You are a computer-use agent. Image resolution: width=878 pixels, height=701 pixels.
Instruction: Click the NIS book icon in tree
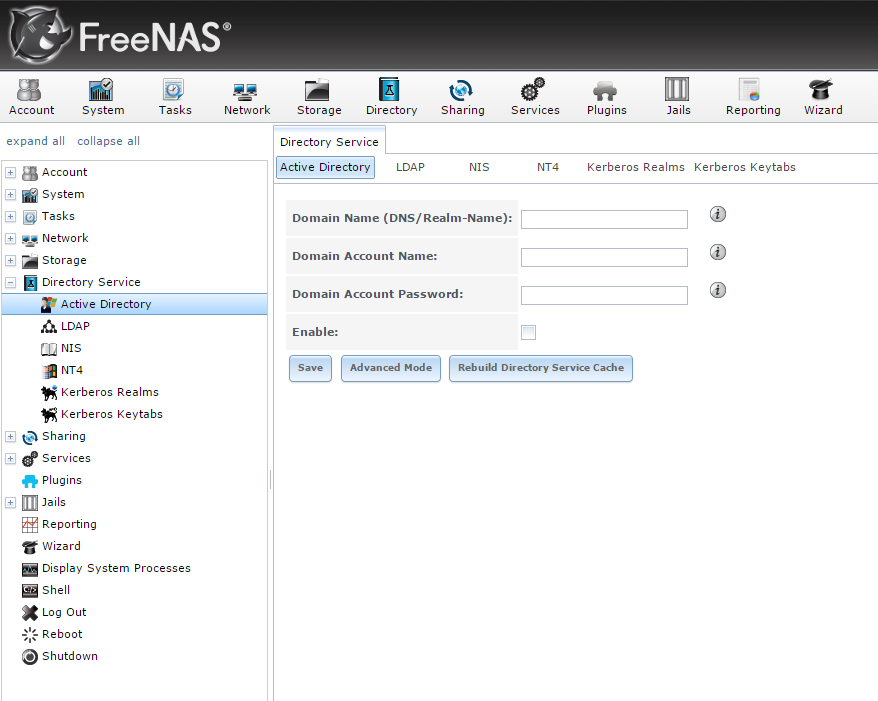click(49, 349)
